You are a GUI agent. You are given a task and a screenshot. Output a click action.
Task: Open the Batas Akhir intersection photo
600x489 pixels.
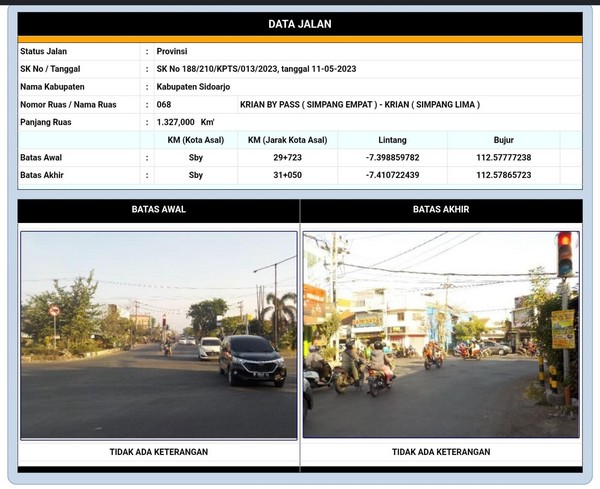(x=441, y=335)
